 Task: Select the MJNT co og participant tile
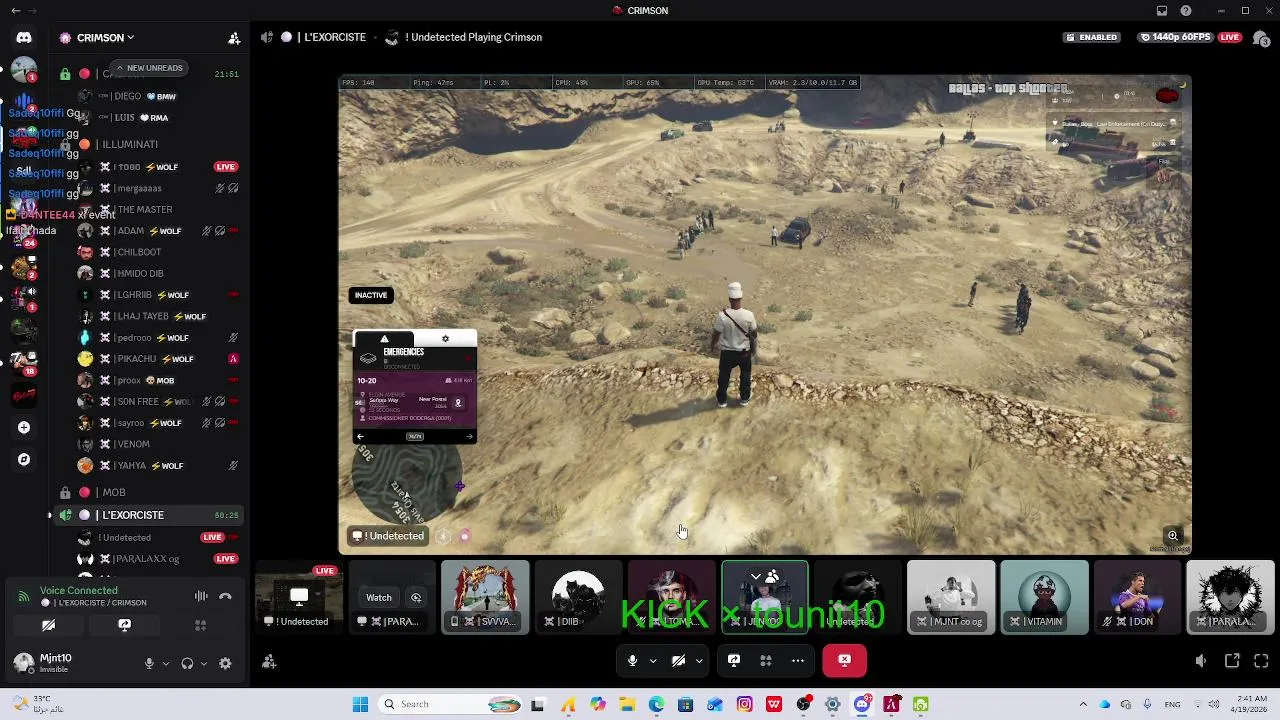point(951,597)
